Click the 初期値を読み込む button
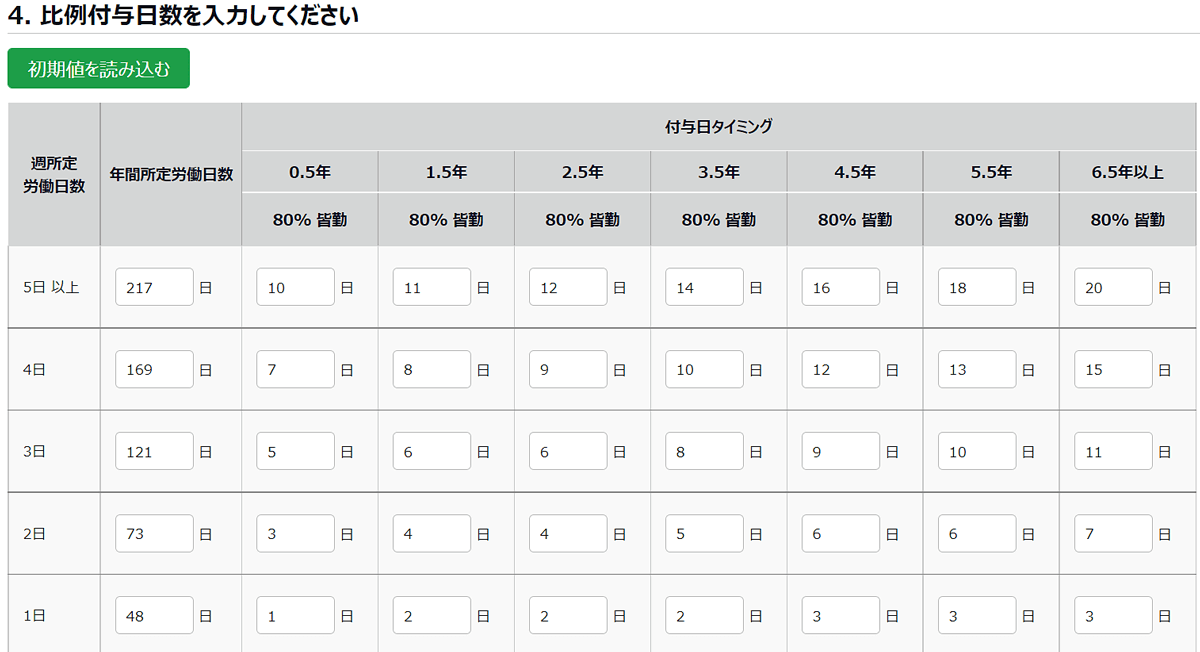 (98, 69)
